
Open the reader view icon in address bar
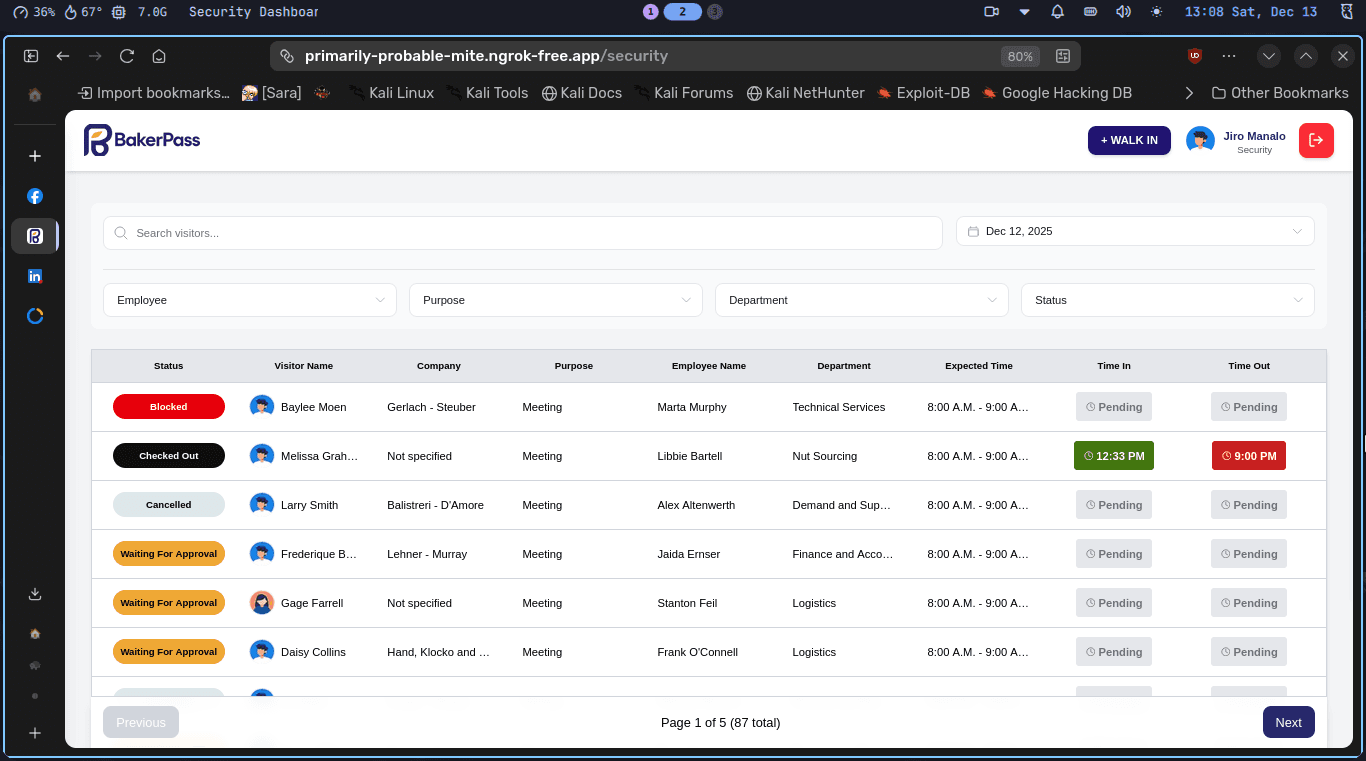(x=1063, y=56)
